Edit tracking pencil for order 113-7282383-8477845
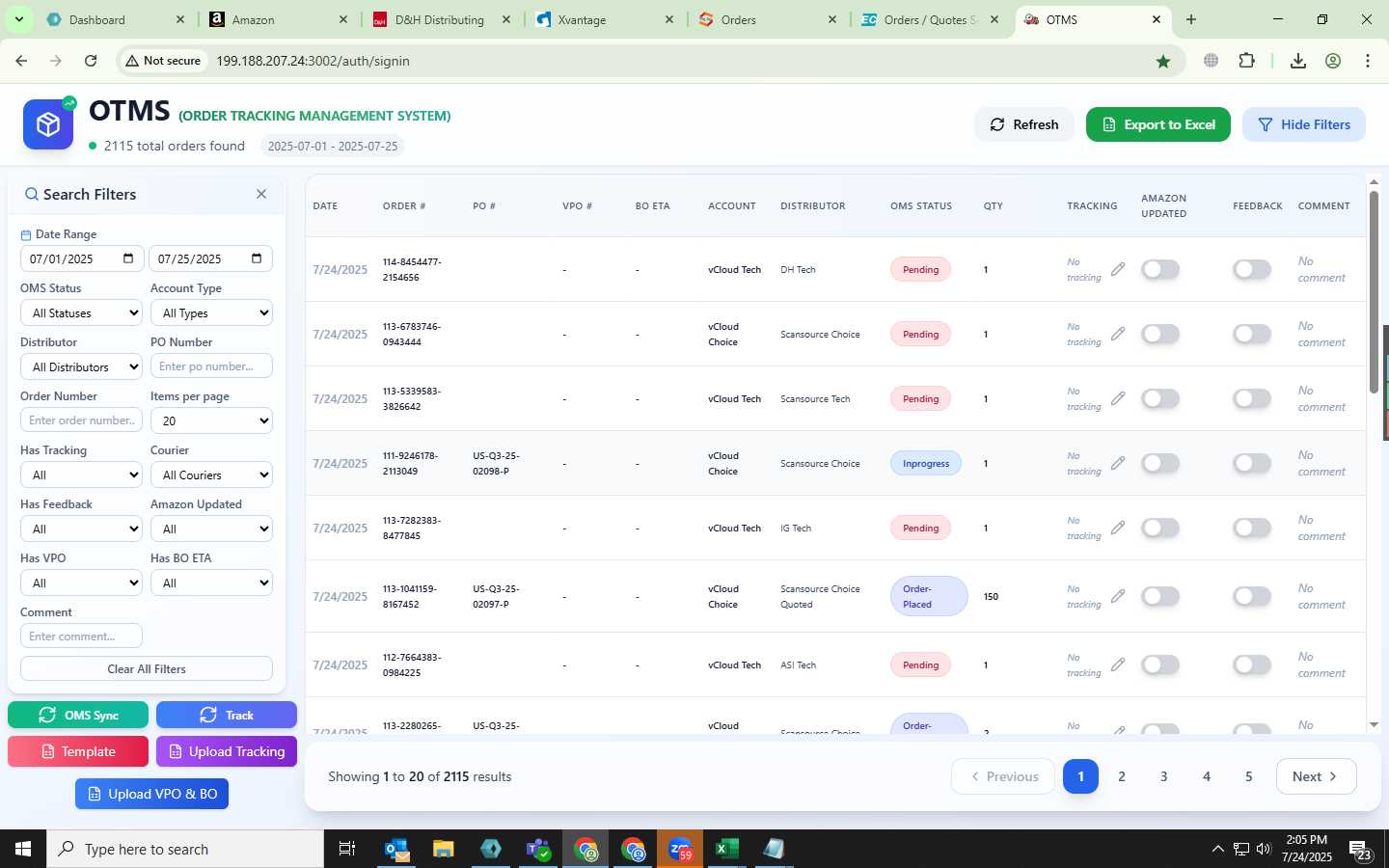This screenshot has height=868, width=1389. 1117,528
